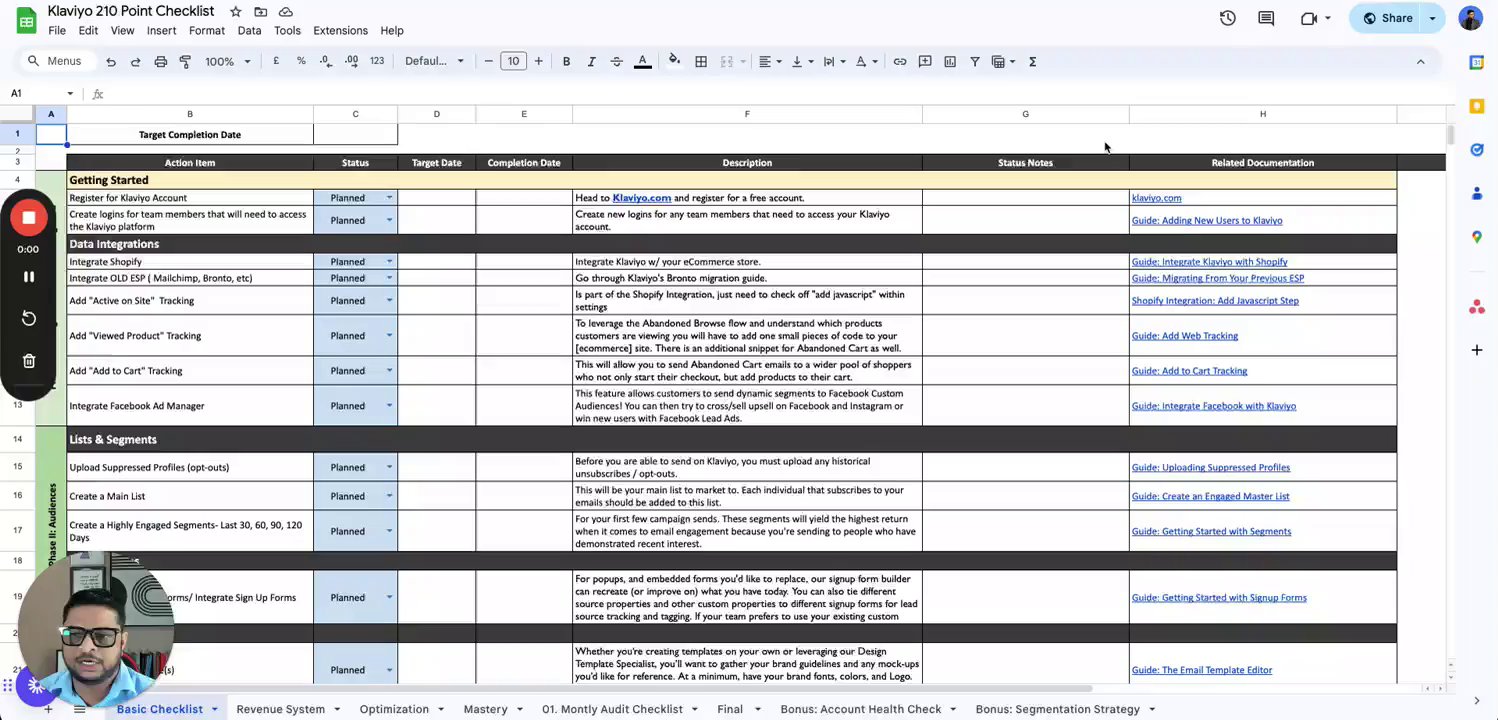
Task: Open Guide: Getting Started with Segments link
Action: click(1211, 531)
